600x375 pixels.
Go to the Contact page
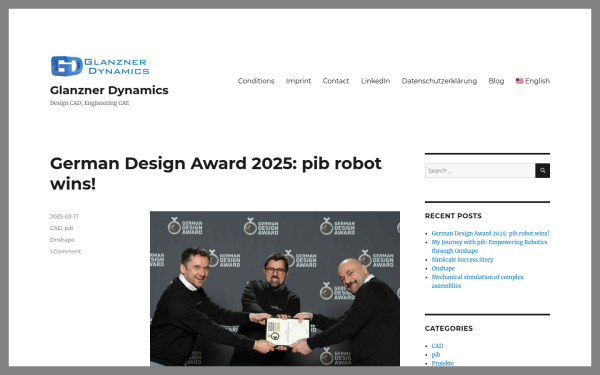click(x=336, y=81)
